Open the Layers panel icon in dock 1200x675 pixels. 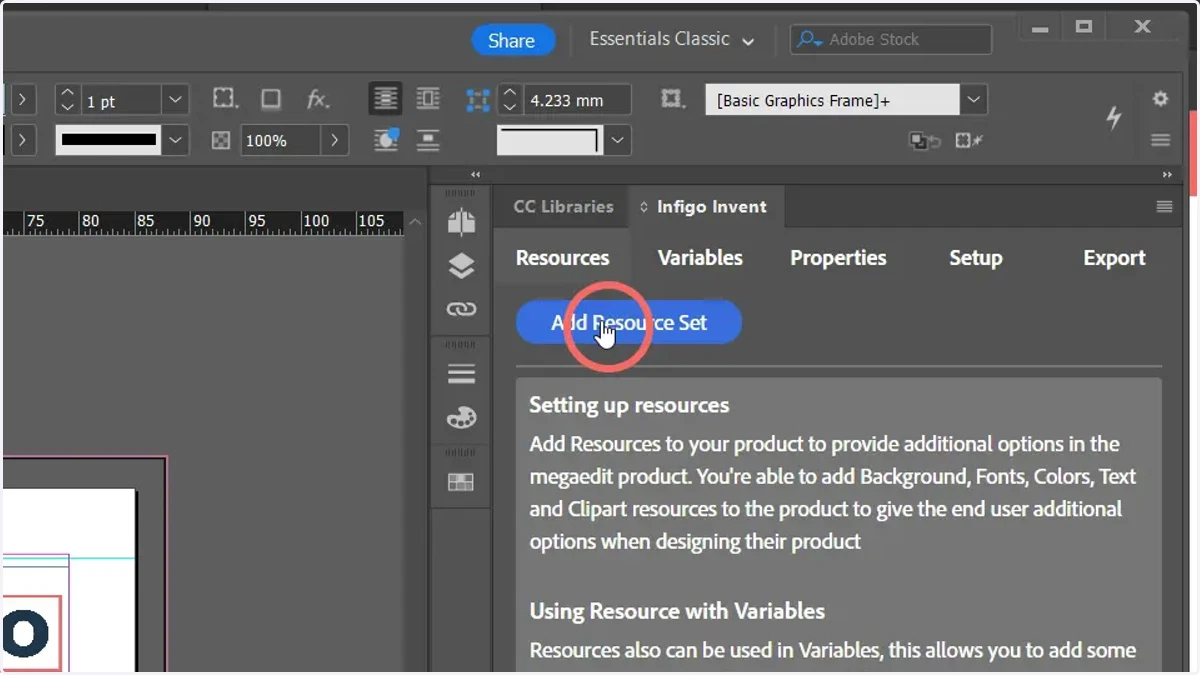point(461,266)
